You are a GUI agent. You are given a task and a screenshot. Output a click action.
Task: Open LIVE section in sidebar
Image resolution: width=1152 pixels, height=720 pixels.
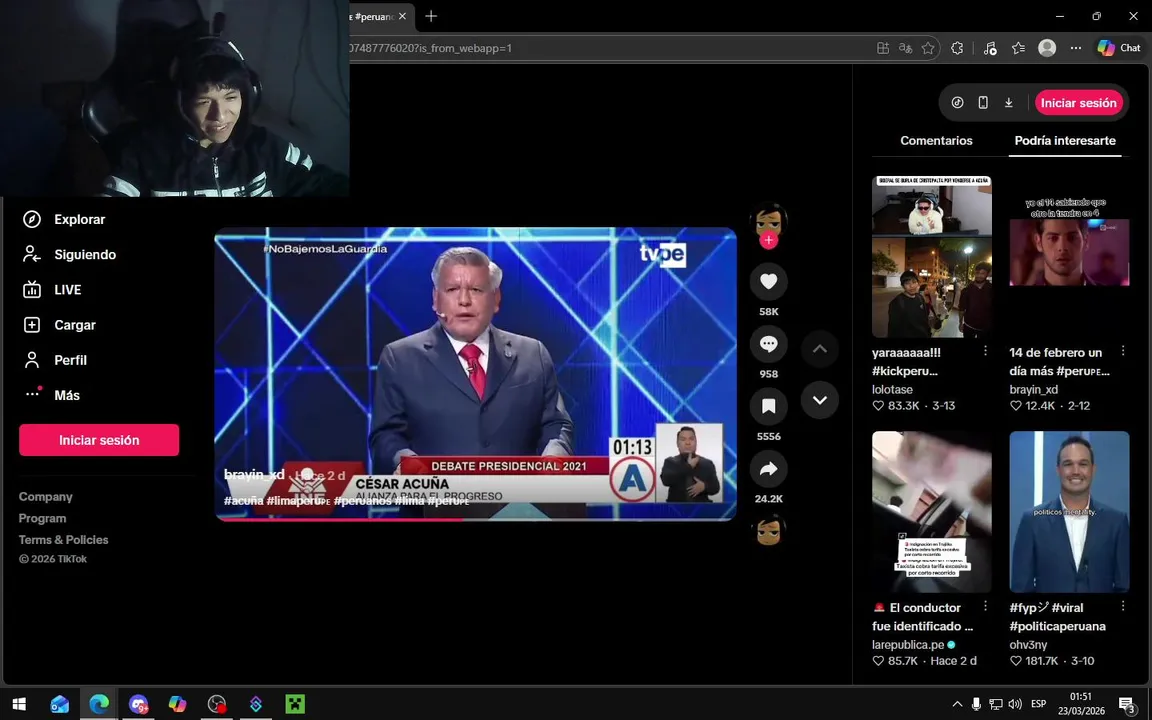(x=53, y=289)
